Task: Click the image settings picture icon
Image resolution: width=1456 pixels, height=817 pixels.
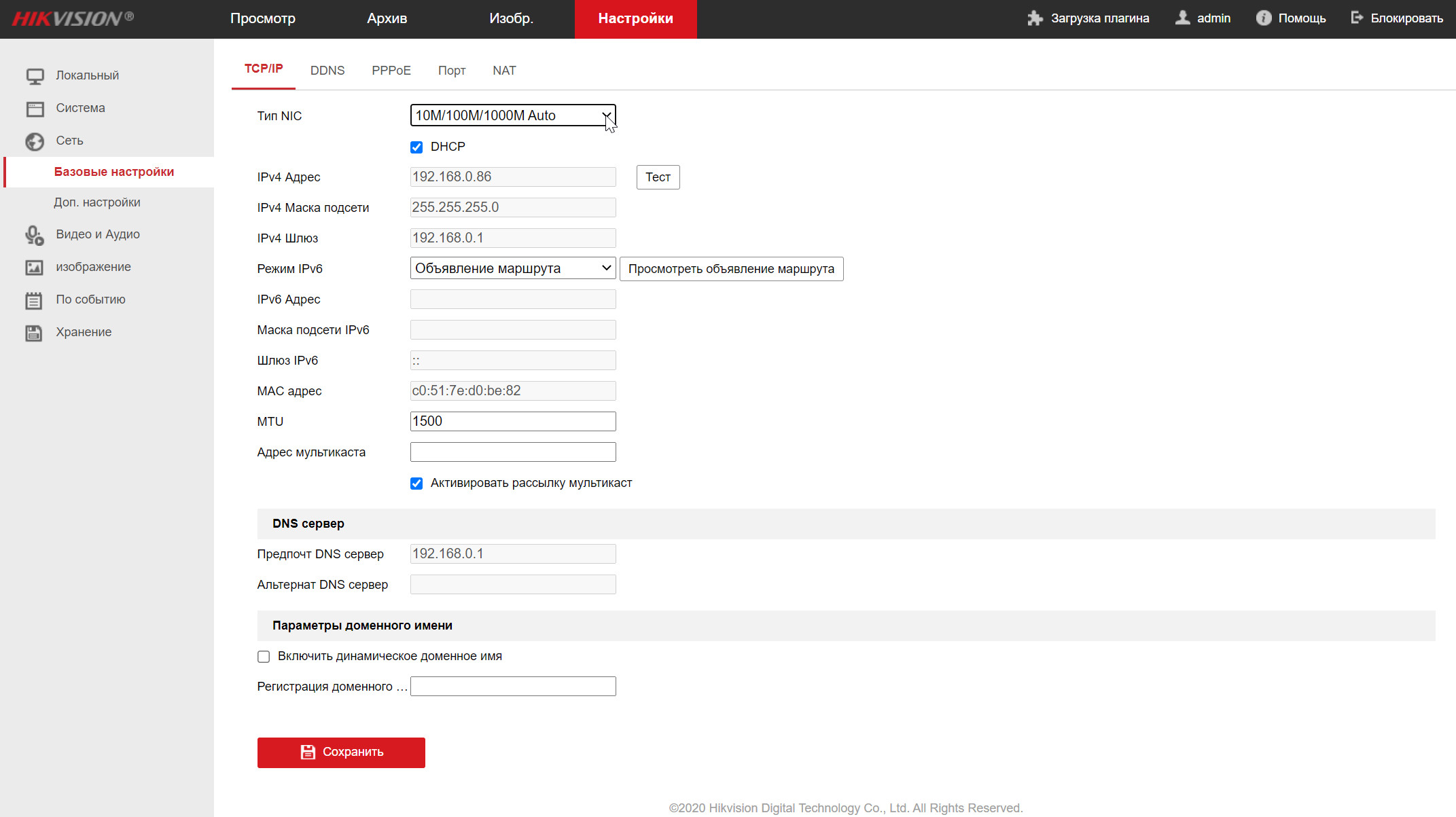Action: click(x=35, y=268)
